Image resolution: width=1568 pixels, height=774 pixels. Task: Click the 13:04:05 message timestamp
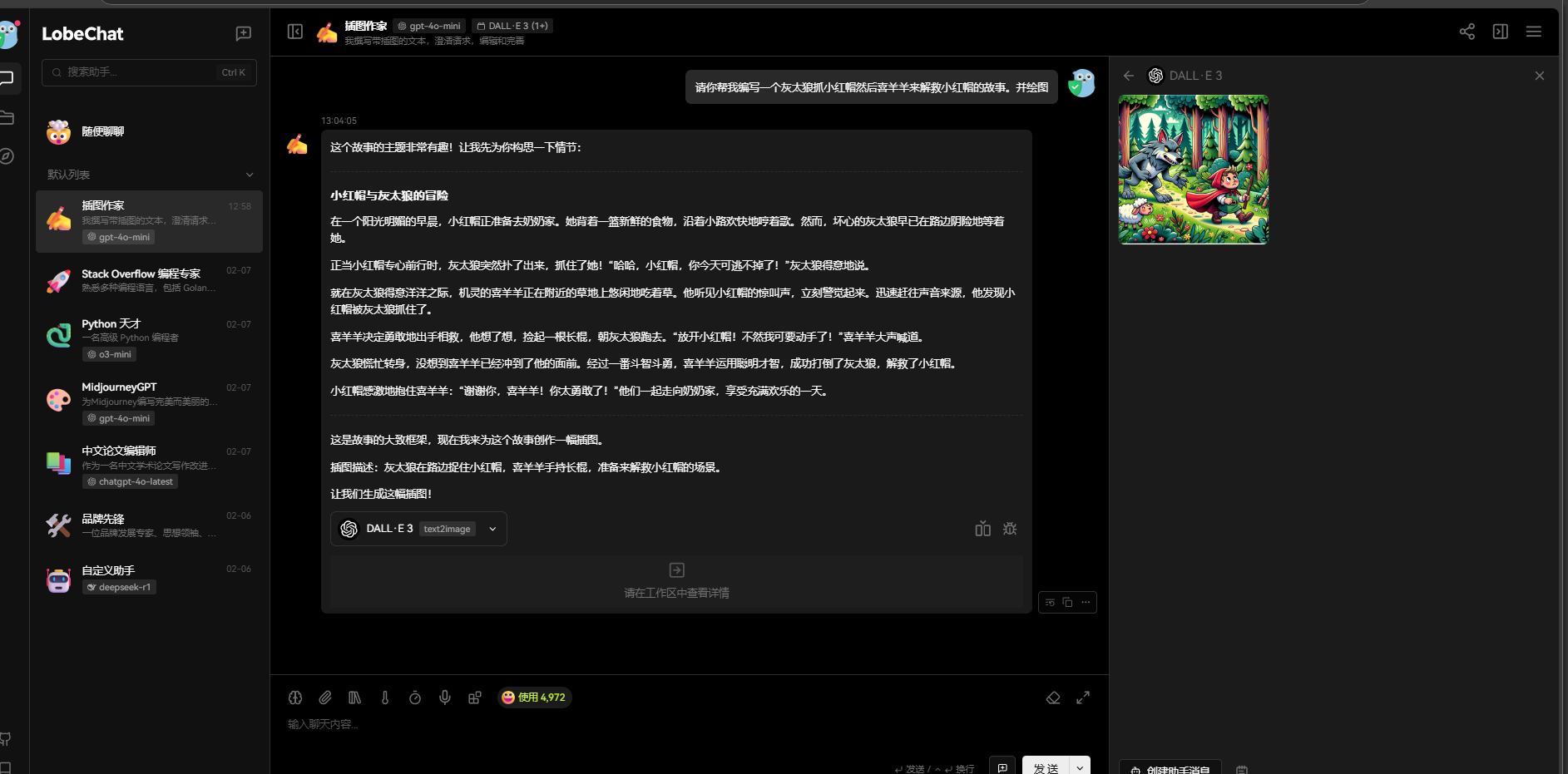[339, 121]
